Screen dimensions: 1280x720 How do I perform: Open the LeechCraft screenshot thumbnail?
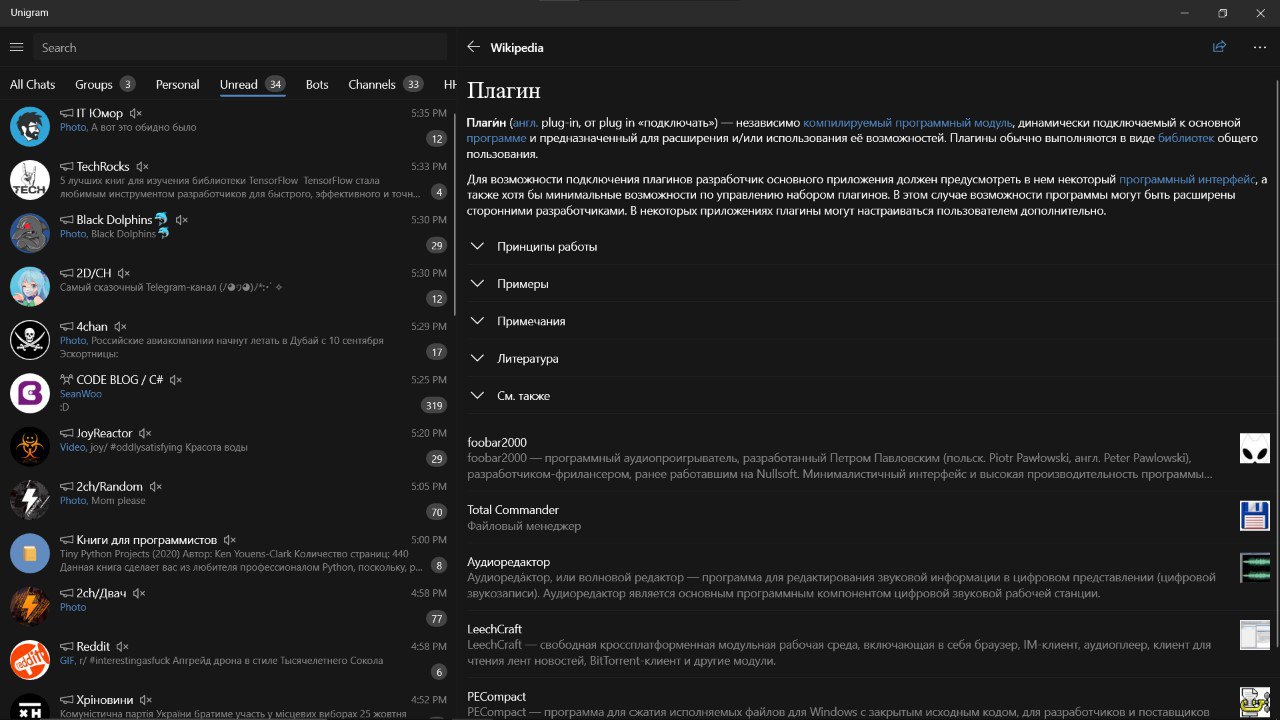point(1254,635)
